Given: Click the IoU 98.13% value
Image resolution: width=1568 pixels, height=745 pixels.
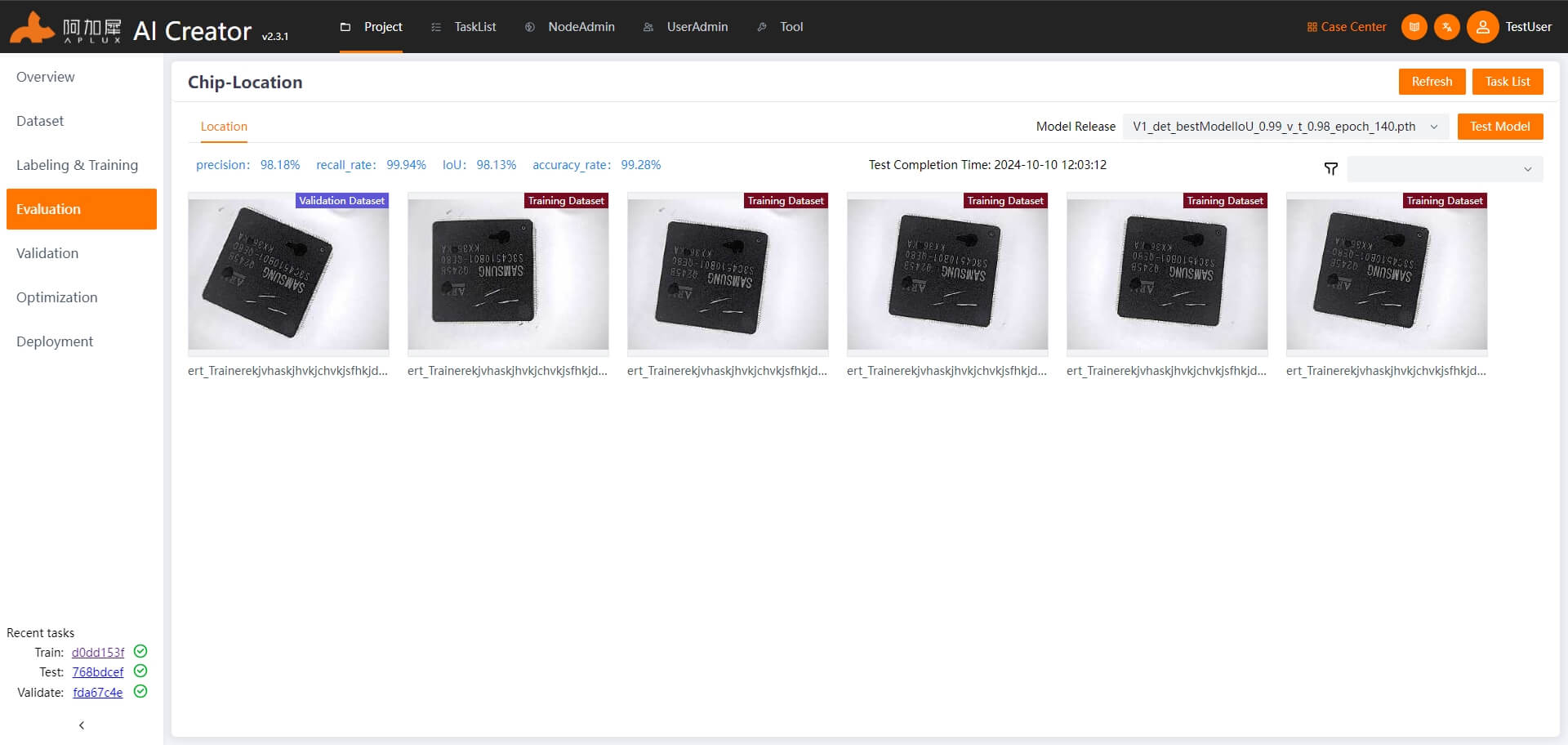Looking at the screenshot, I should pyautogui.click(x=497, y=165).
